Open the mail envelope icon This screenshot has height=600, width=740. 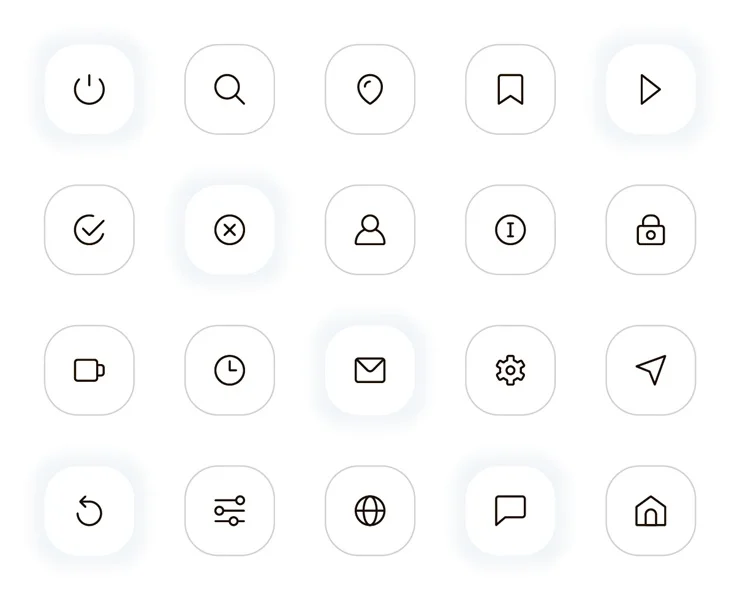370,370
